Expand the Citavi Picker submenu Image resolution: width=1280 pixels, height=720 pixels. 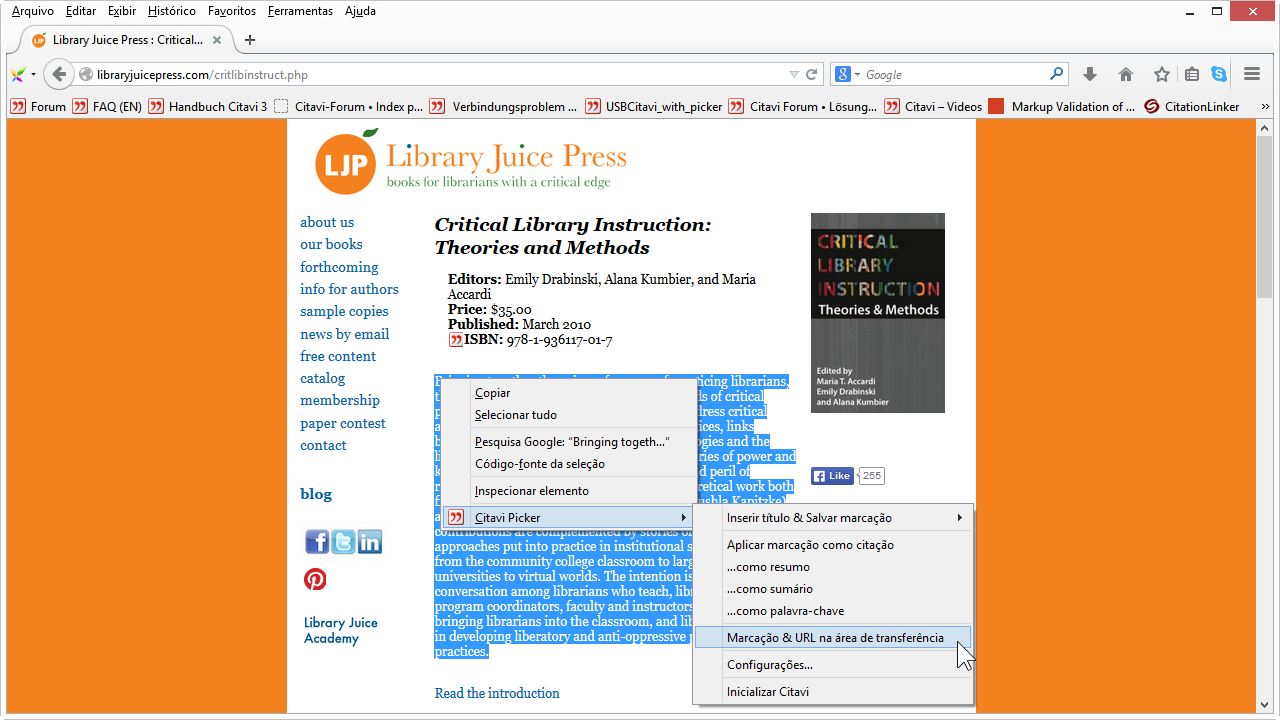click(569, 518)
